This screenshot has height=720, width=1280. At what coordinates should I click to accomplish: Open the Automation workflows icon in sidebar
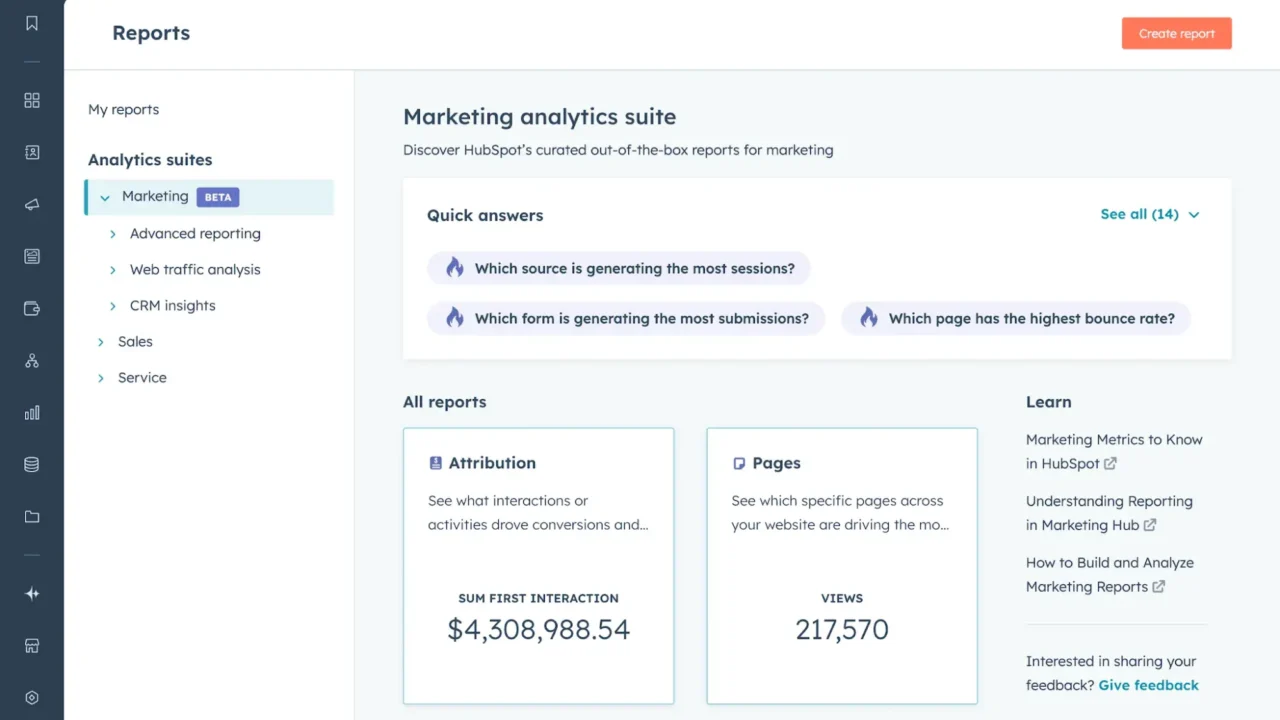tap(32, 360)
